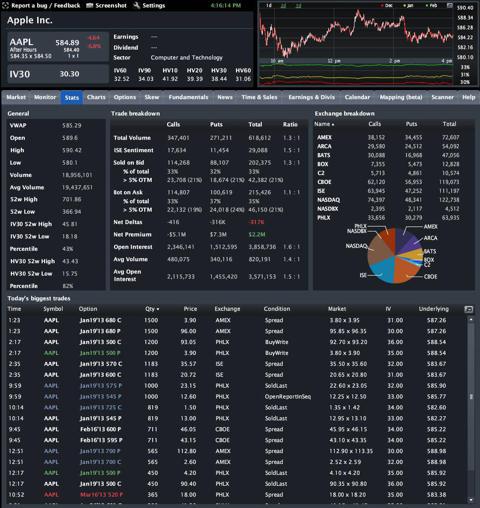Select the red Mar16'13 520 P row
This screenshot has height=508, width=480.
236,495
